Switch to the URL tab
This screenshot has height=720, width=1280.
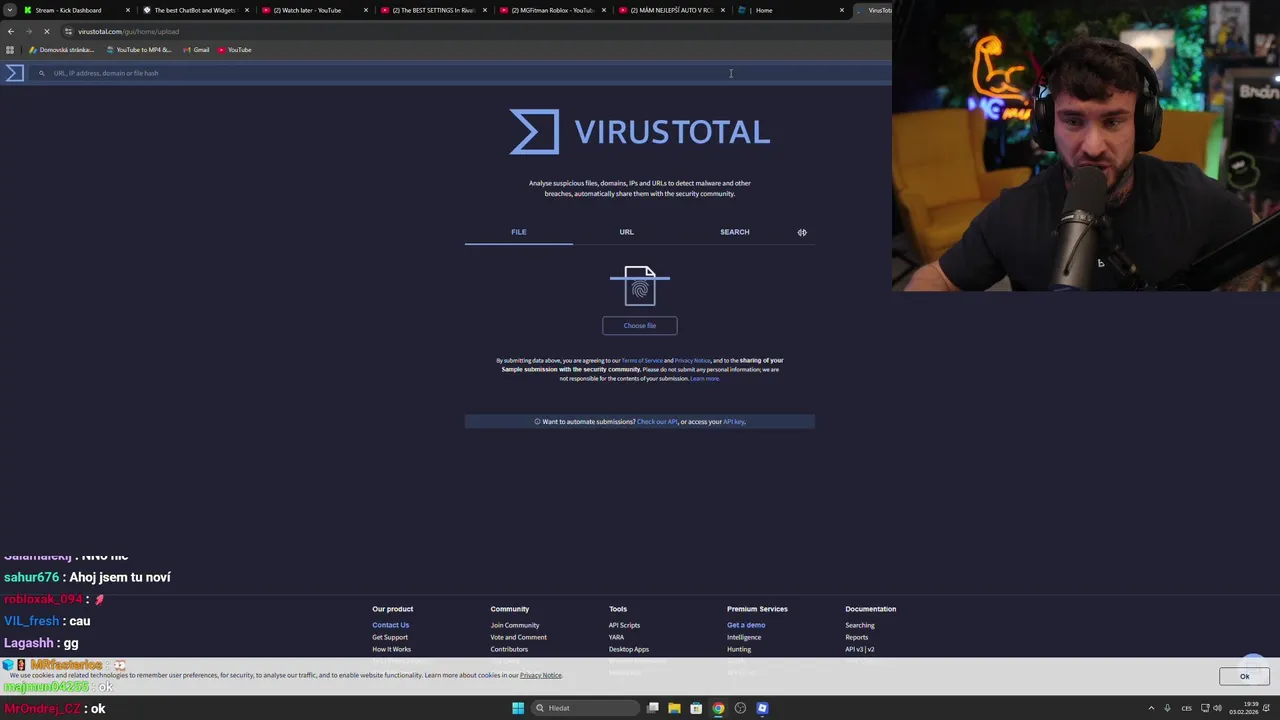626,232
